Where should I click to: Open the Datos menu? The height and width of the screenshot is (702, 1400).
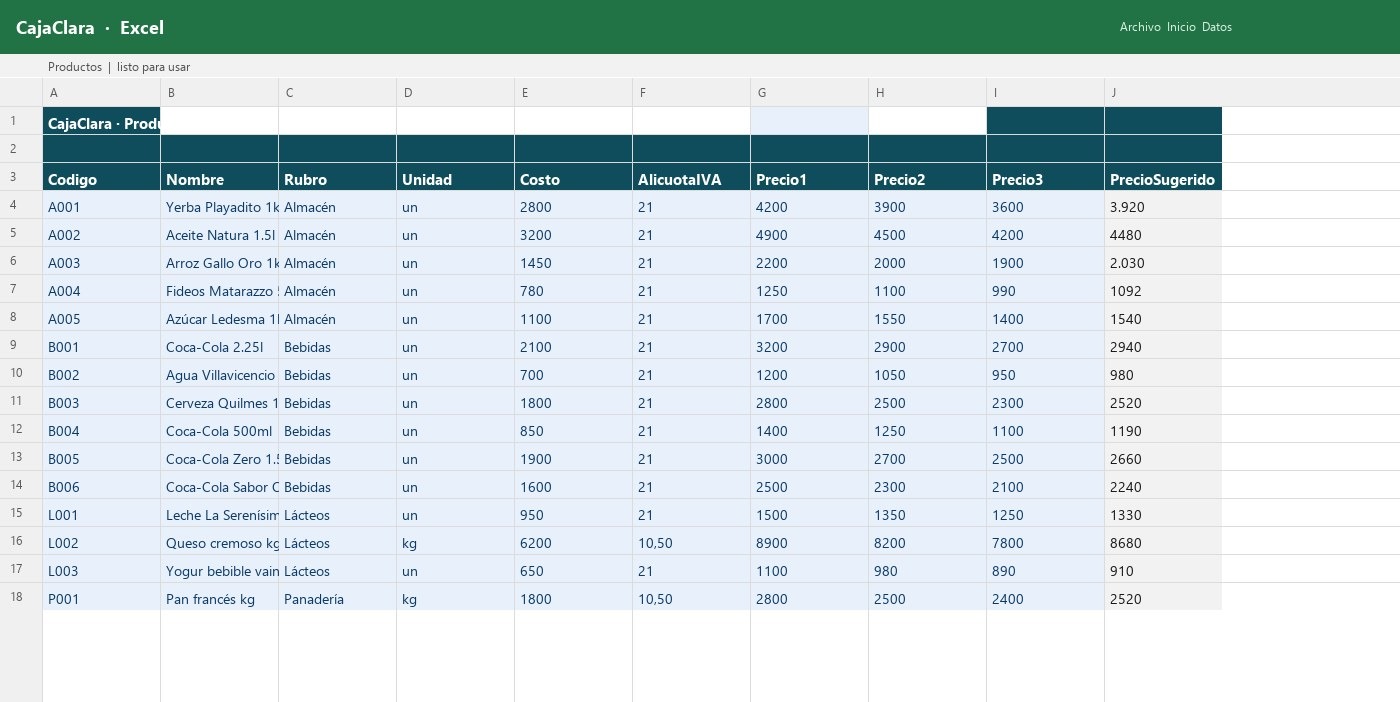1217,27
